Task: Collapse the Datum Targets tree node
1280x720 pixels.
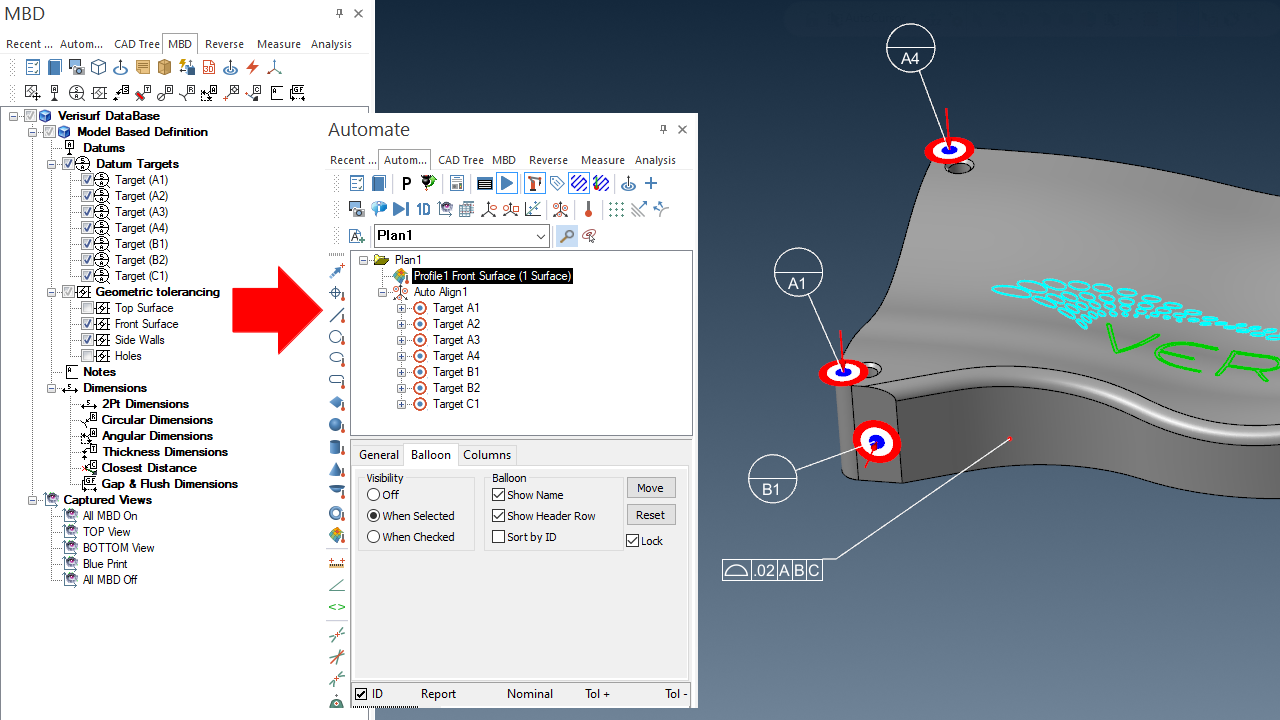Action: tap(51, 164)
